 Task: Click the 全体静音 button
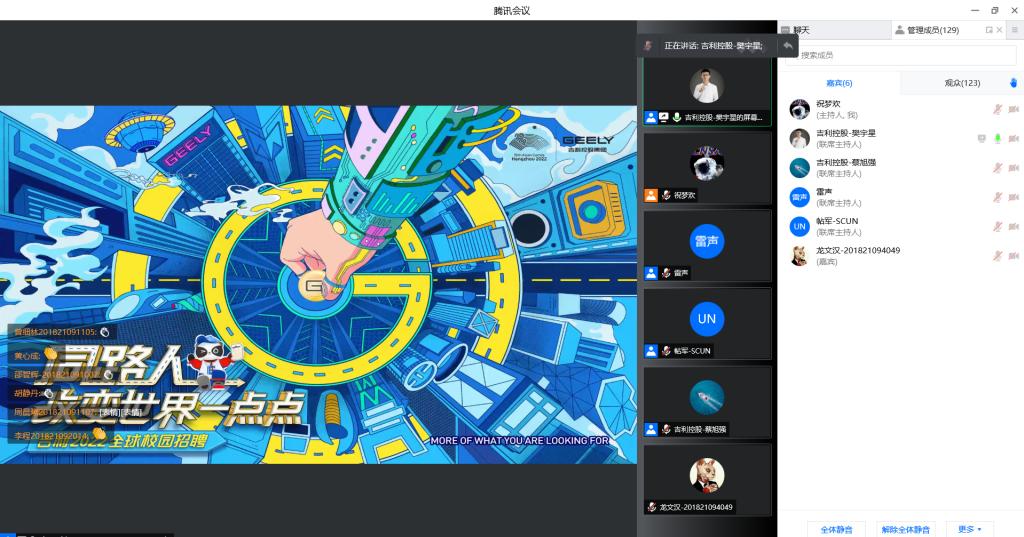click(836, 529)
